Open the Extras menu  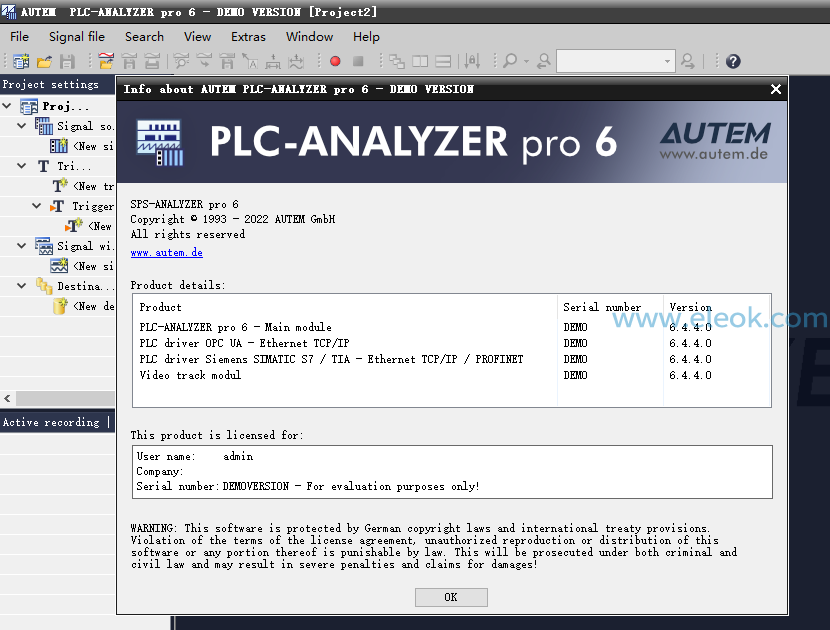click(x=248, y=37)
